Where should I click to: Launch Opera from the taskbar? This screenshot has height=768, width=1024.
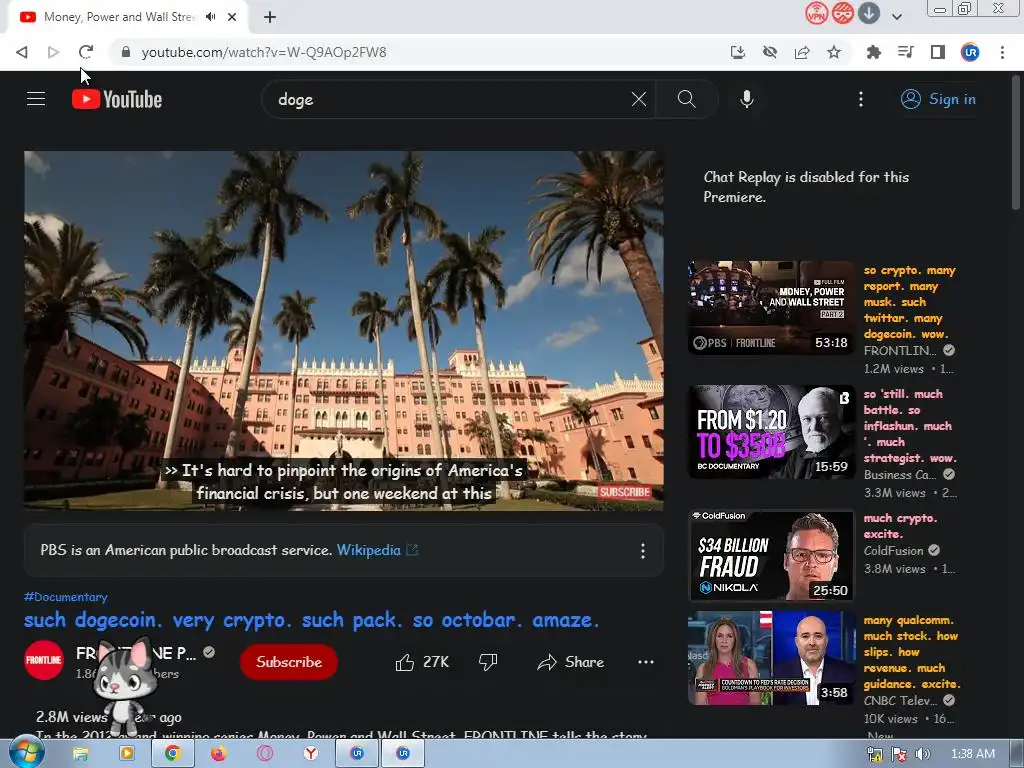click(264, 754)
